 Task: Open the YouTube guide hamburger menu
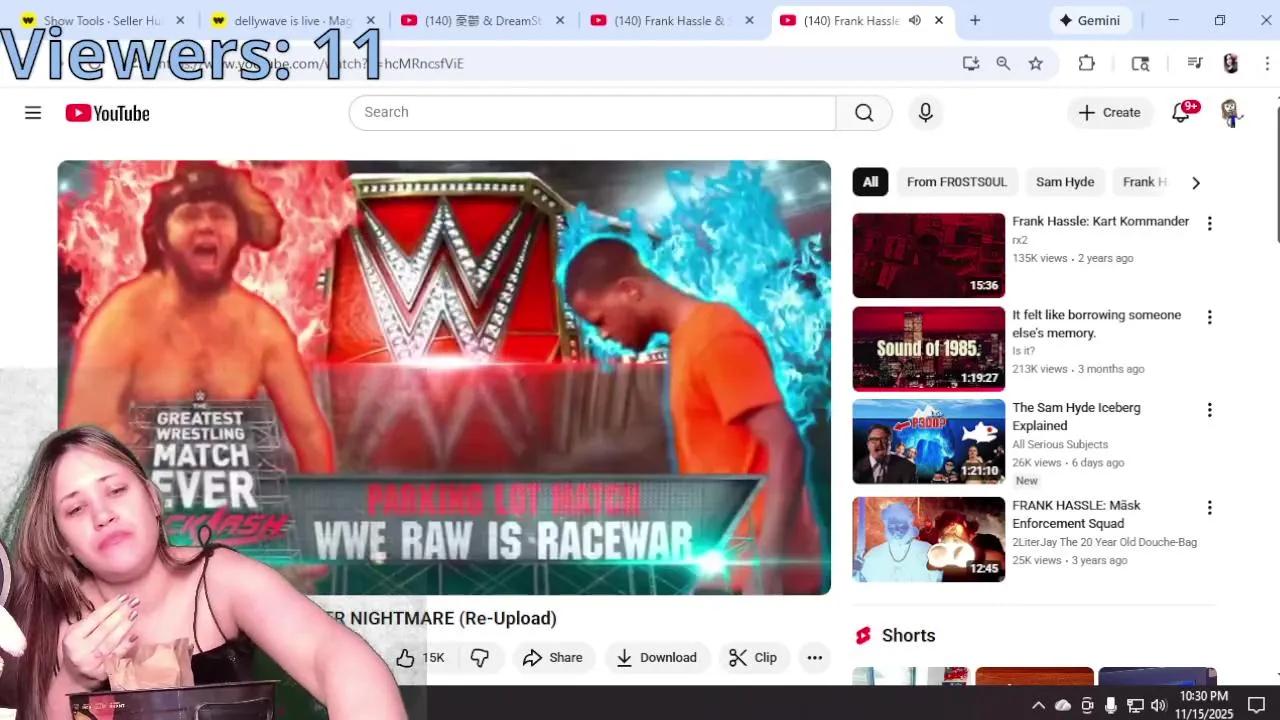click(33, 113)
